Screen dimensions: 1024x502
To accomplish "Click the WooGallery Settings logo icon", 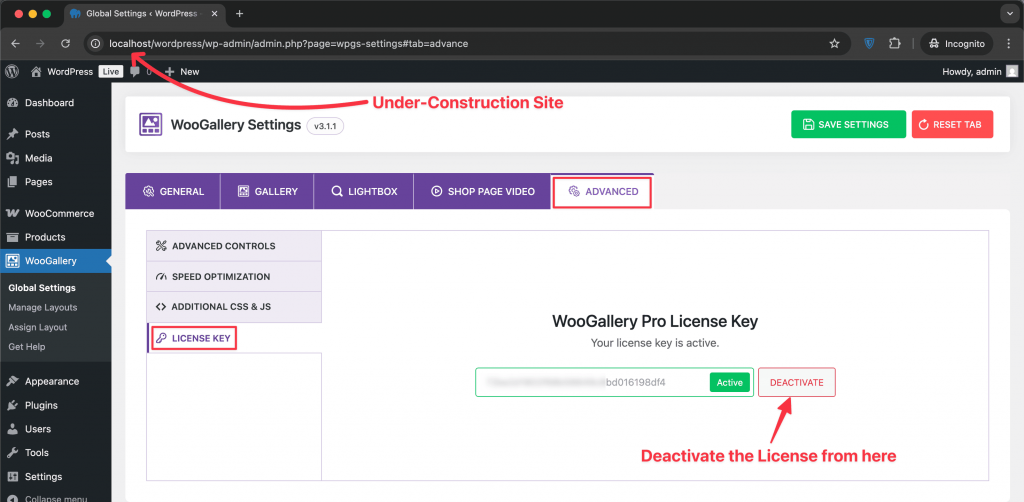I will (150, 125).
